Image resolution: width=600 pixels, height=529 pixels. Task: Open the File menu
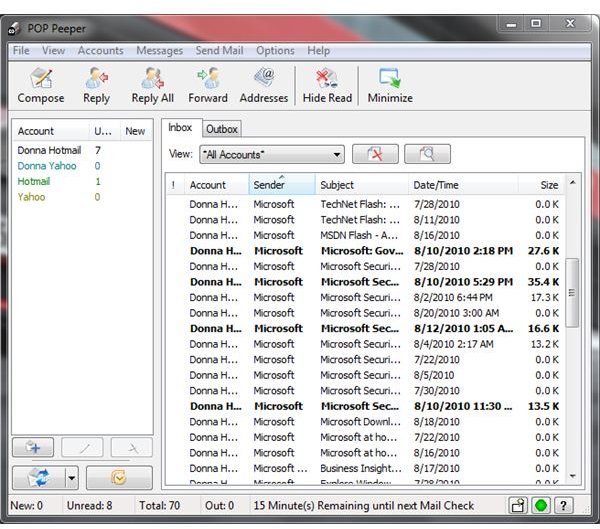(21, 51)
